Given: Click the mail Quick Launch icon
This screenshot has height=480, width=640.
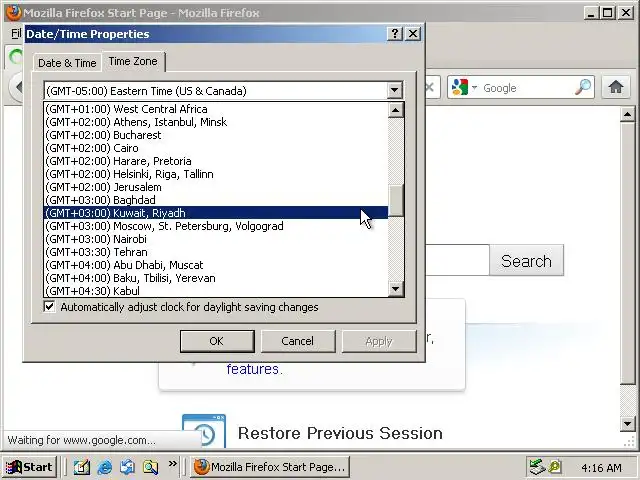Looking at the screenshot, I should (x=127, y=467).
